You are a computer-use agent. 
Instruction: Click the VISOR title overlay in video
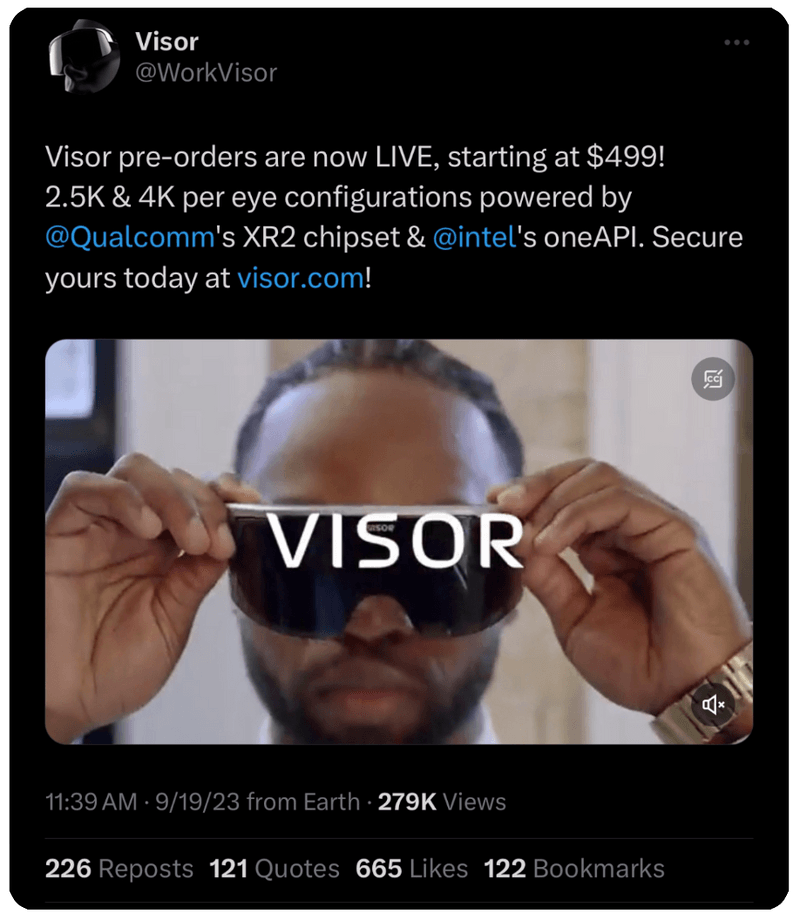click(396, 540)
